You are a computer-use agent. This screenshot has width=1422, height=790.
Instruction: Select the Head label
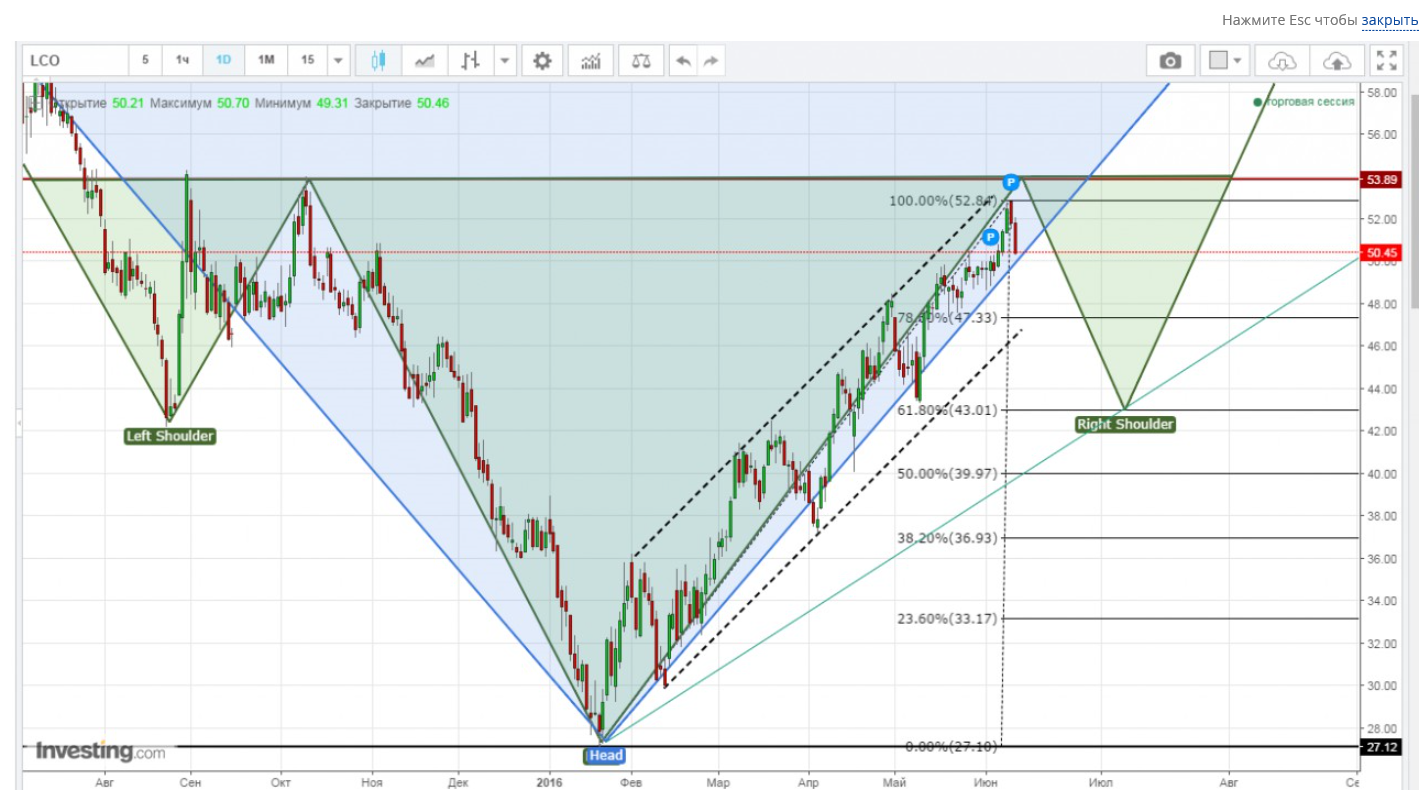point(605,756)
